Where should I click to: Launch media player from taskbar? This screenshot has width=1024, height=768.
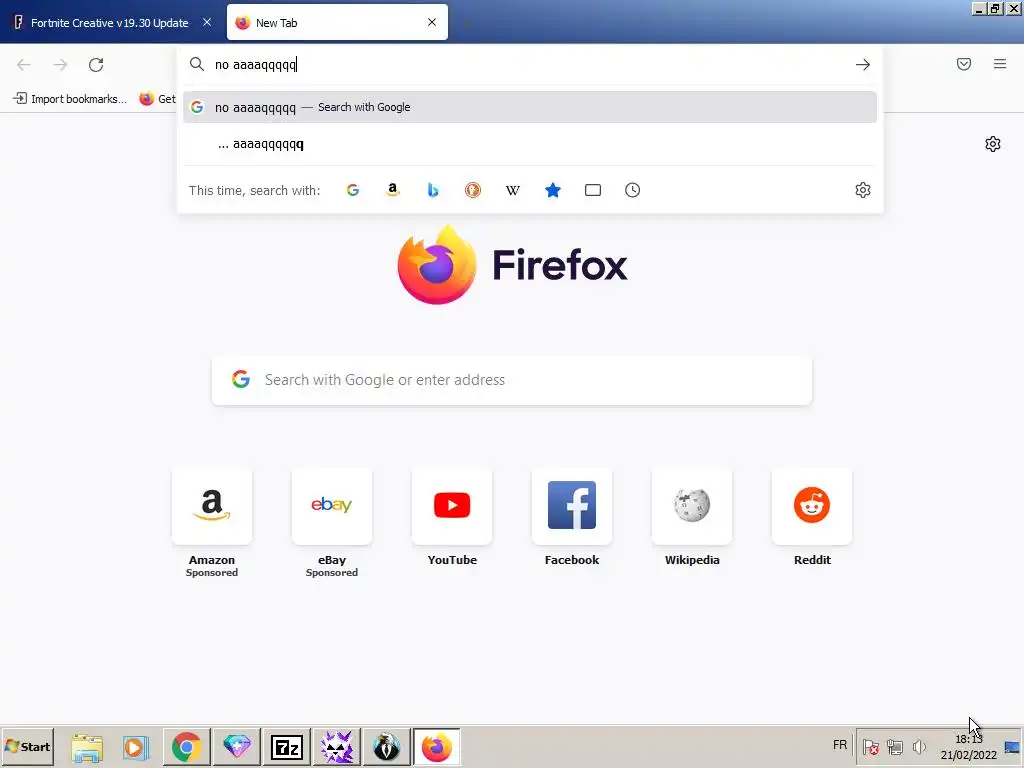click(136, 747)
